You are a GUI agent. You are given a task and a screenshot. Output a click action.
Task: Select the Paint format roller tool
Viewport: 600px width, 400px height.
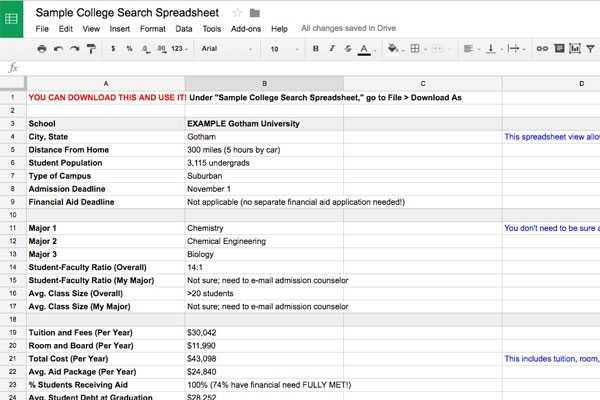click(92, 48)
